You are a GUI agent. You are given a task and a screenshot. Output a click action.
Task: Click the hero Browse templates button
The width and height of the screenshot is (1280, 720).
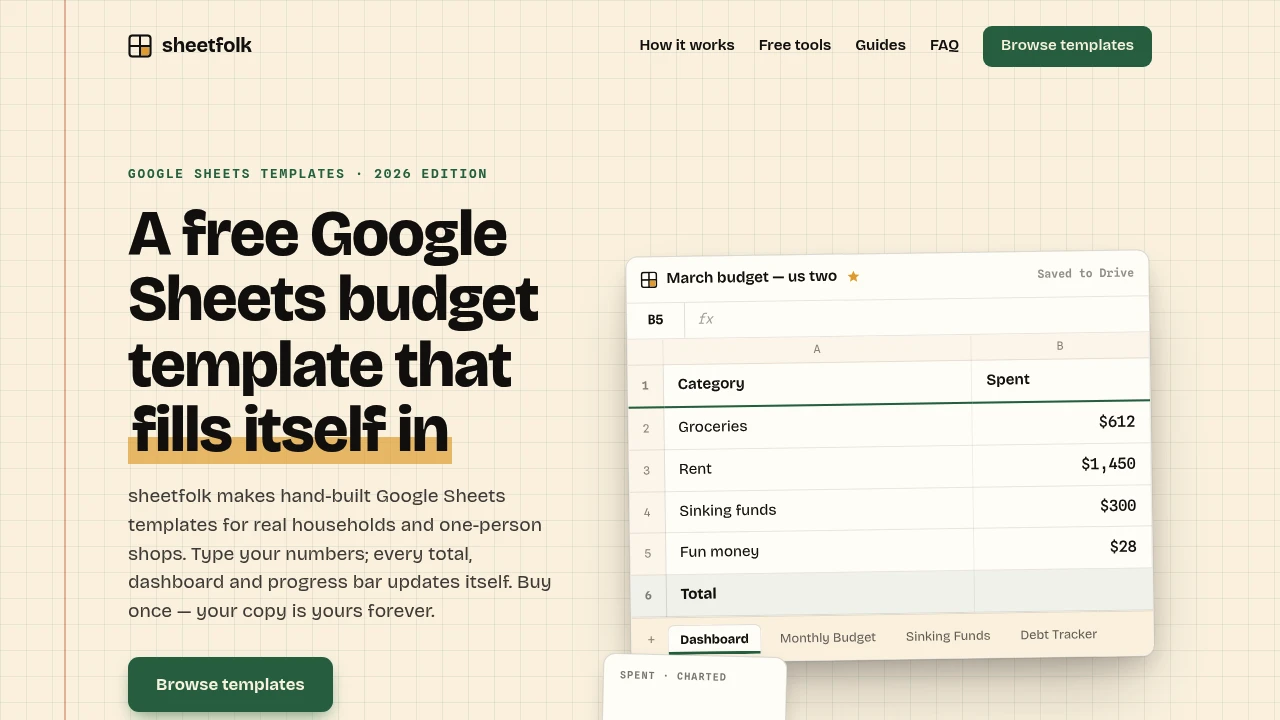[x=230, y=685]
